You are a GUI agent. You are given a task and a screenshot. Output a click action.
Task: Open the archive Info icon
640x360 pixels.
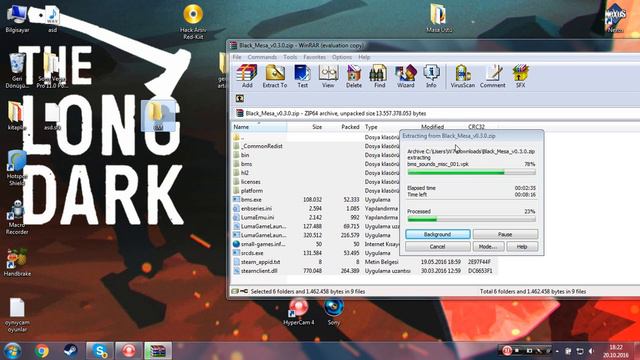431,76
